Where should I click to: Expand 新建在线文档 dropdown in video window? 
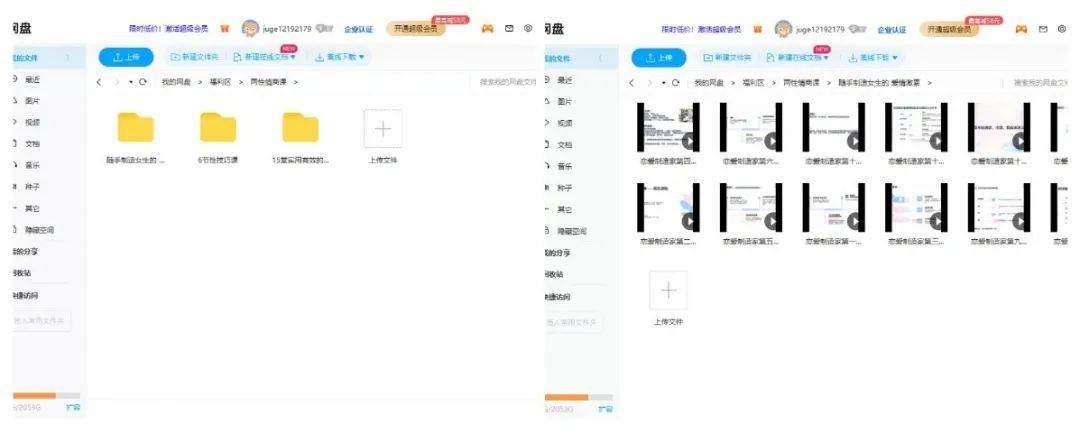826,58
